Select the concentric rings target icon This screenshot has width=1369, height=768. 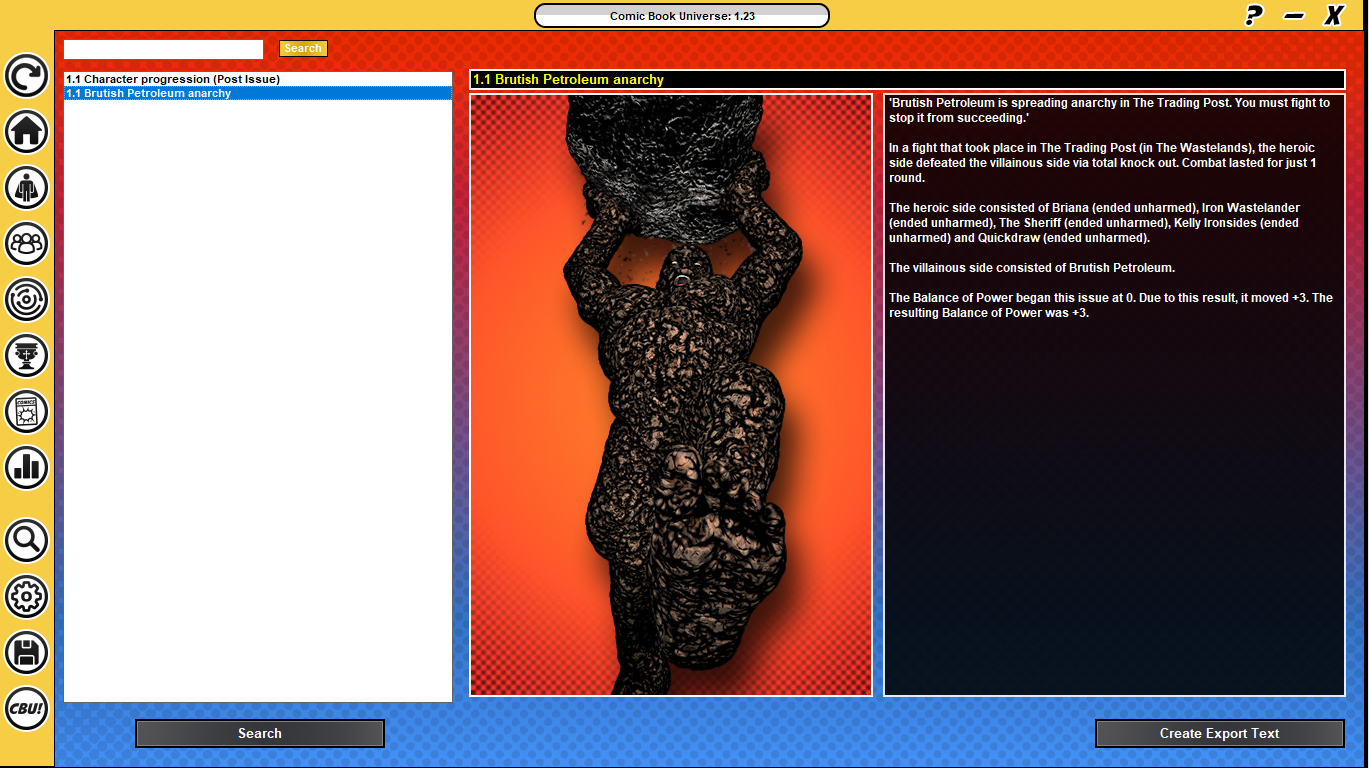click(27, 299)
